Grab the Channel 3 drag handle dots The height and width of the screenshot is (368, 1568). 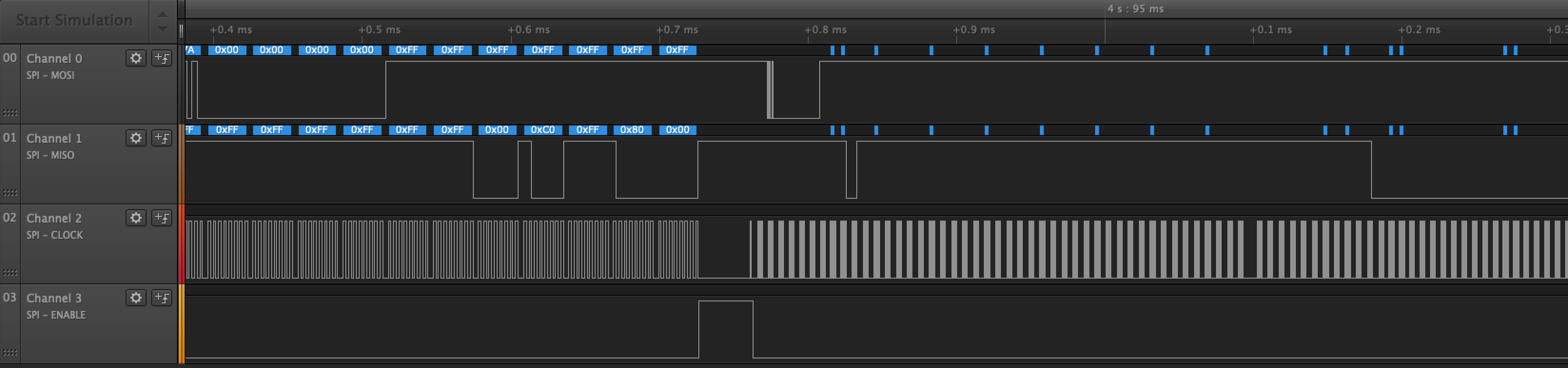pyautogui.click(x=10, y=352)
